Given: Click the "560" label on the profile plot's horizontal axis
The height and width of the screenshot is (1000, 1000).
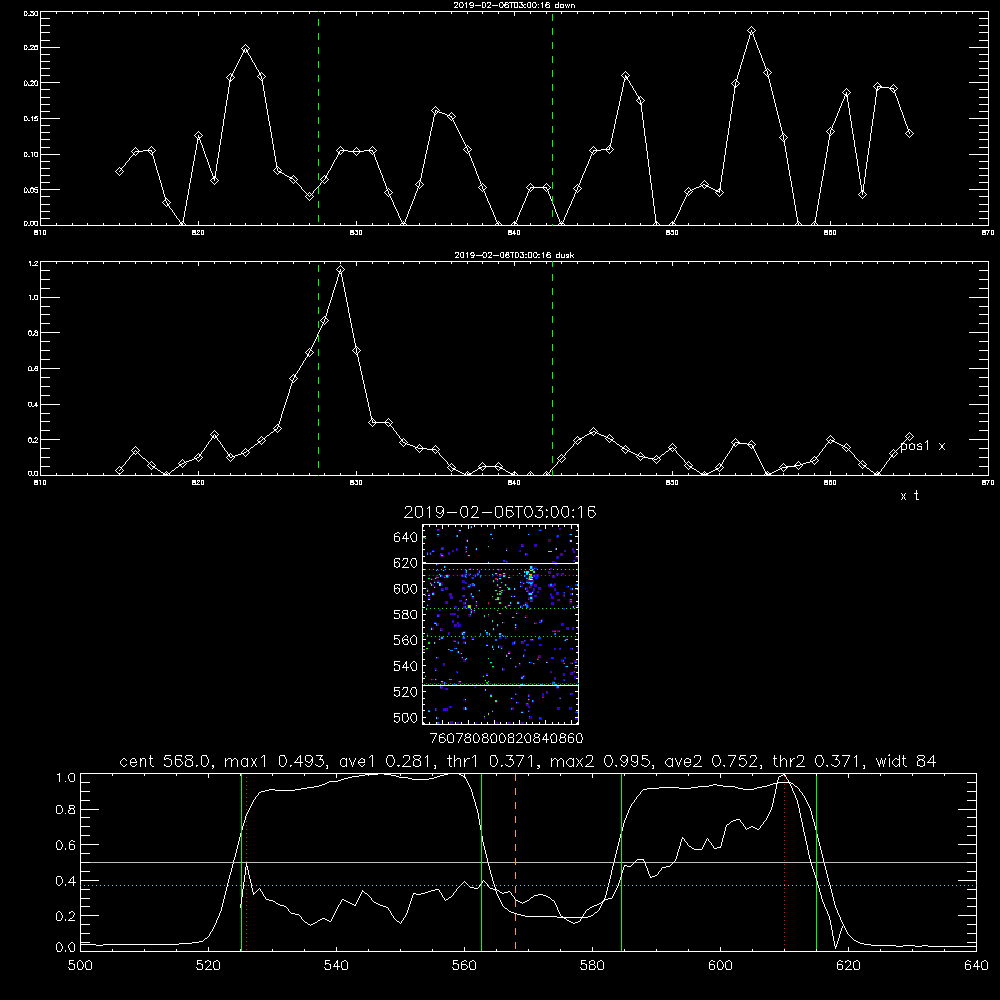Looking at the screenshot, I should click(x=464, y=965).
